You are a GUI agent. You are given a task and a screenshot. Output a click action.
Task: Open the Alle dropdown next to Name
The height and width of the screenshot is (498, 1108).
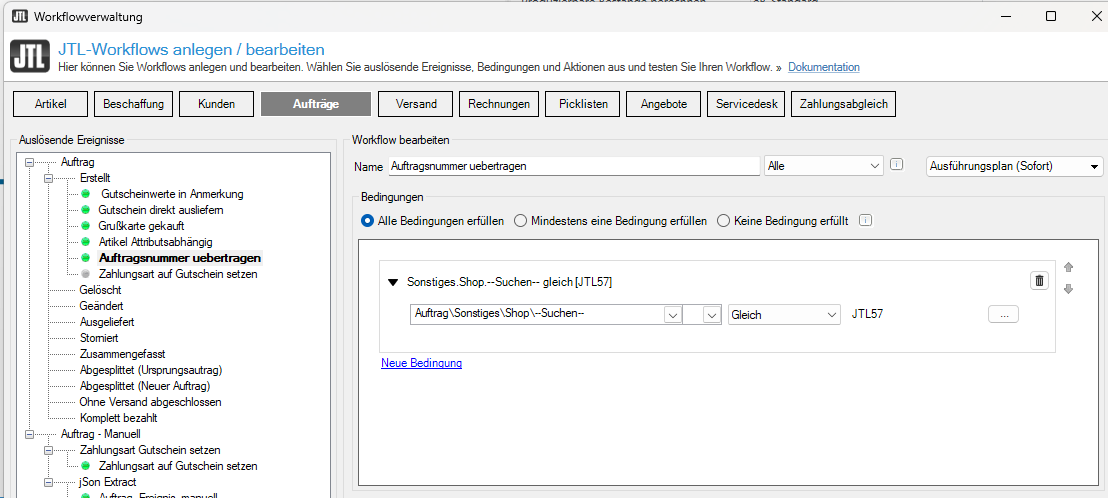(x=824, y=166)
